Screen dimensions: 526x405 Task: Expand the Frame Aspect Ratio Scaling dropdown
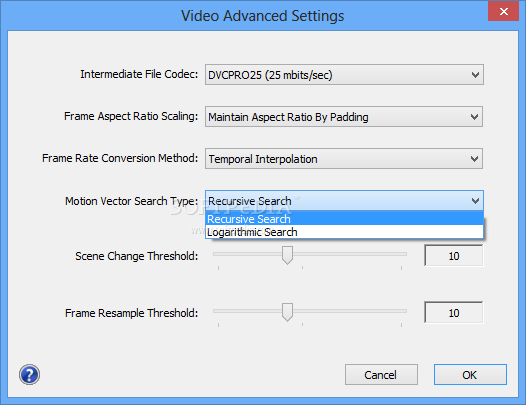(344, 117)
